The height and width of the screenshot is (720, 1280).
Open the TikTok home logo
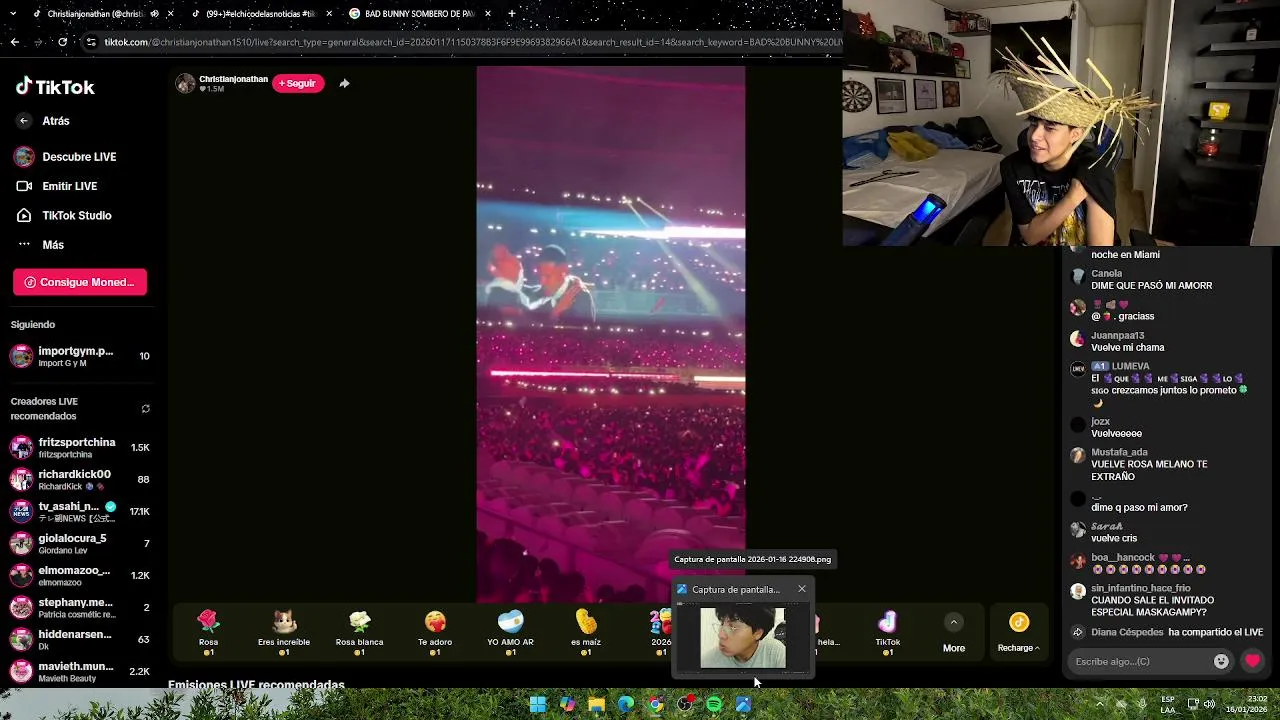[x=55, y=87]
